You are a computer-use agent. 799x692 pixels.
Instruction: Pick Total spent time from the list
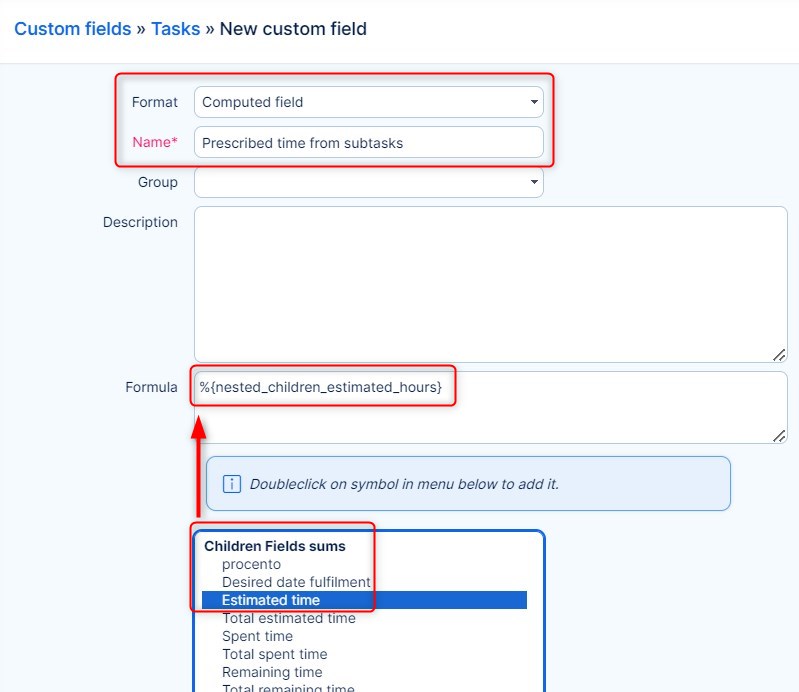[x=275, y=654]
